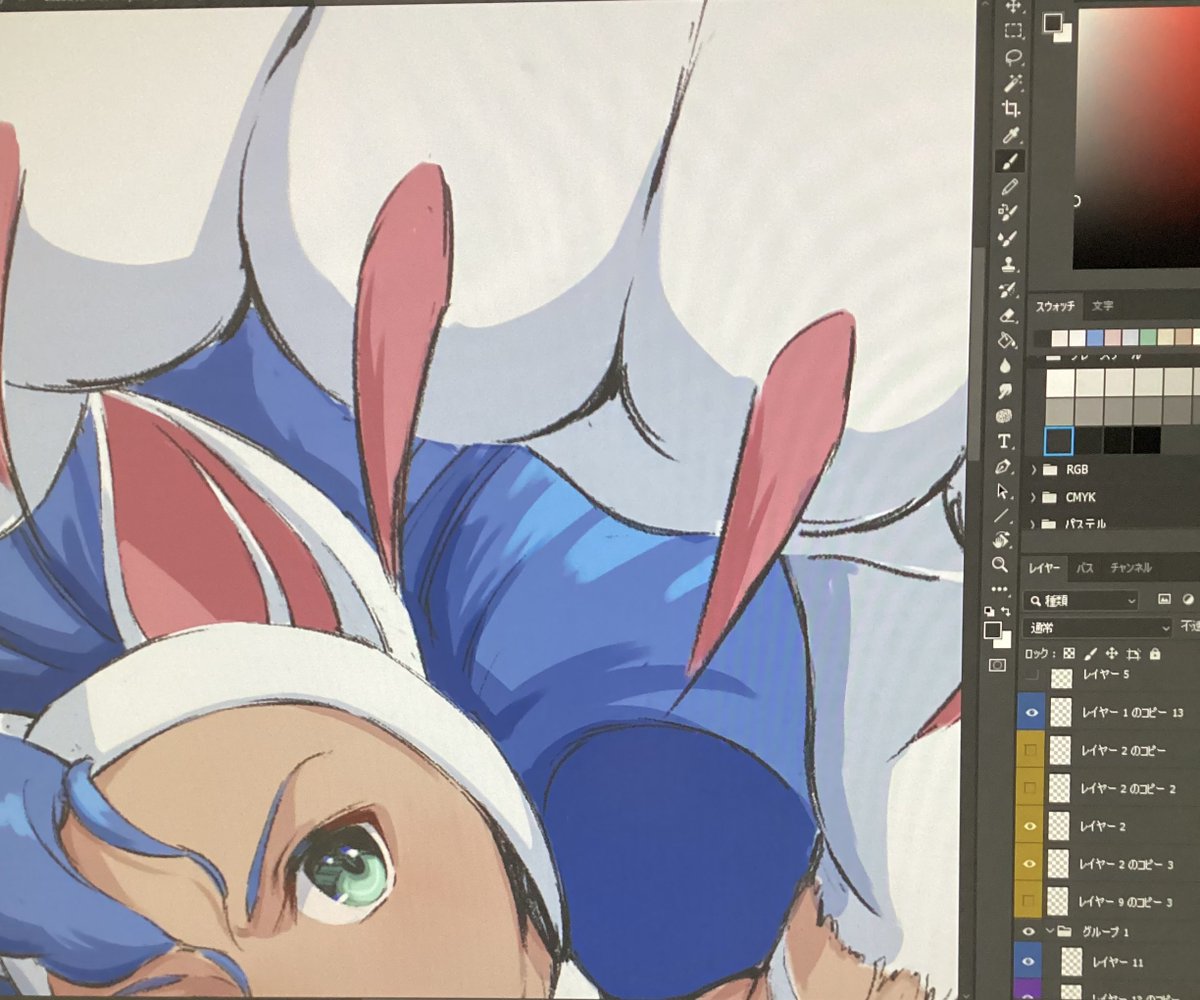Image resolution: width=1200 pixels, height=1000 pixels.
Task: Select layer thumbnail of レイヤー 2
Action: [1061, 826]
